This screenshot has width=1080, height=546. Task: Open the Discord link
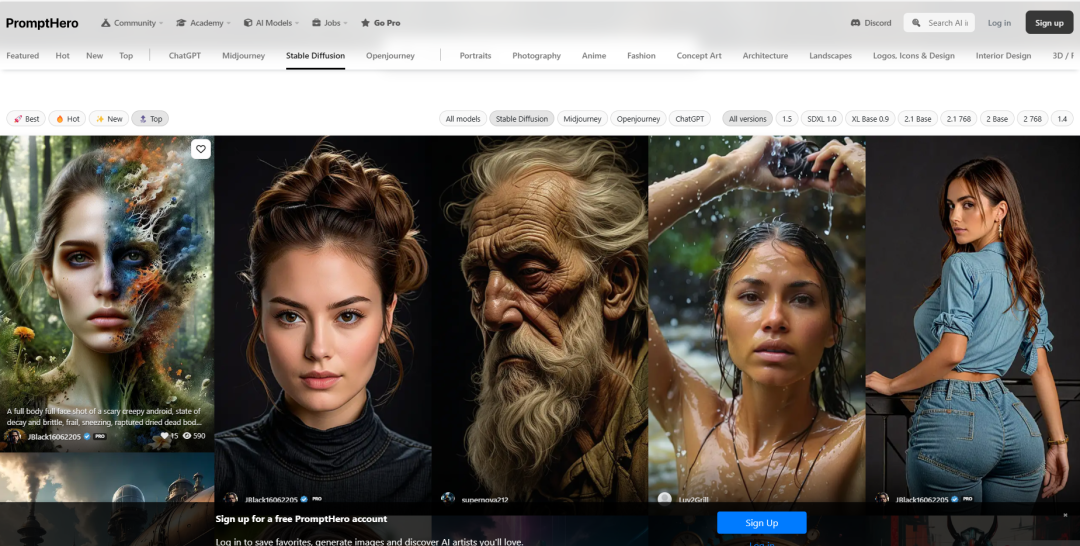[x=871, y=23]
